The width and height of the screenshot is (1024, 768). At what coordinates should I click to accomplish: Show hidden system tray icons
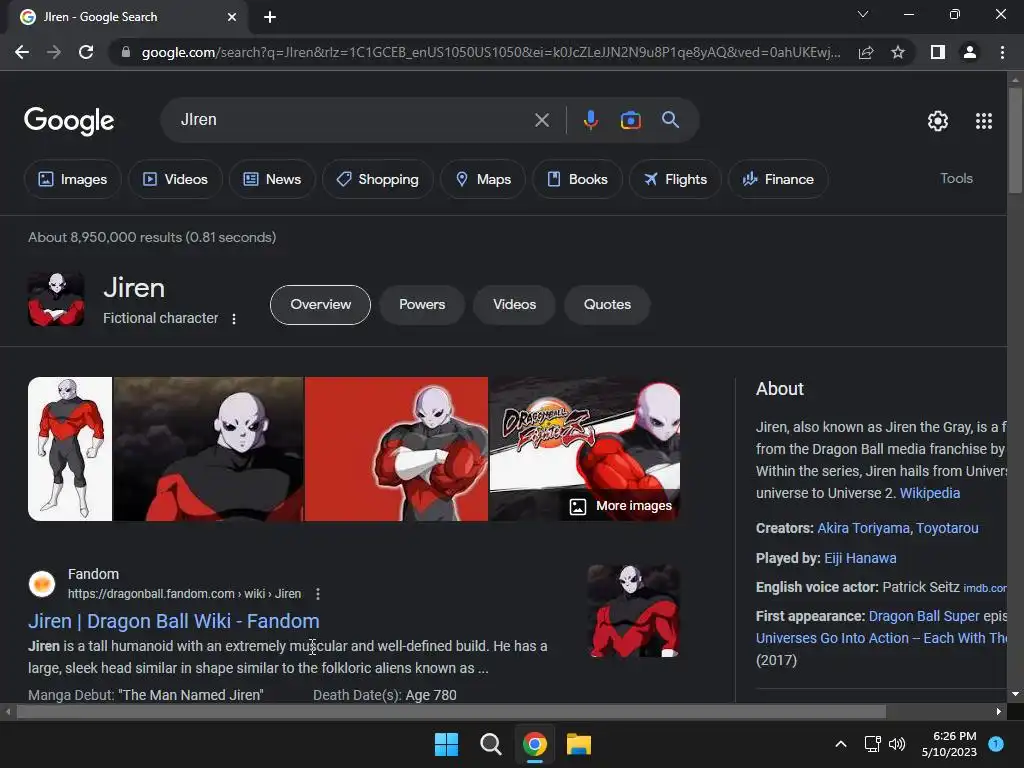pos(841,744)
